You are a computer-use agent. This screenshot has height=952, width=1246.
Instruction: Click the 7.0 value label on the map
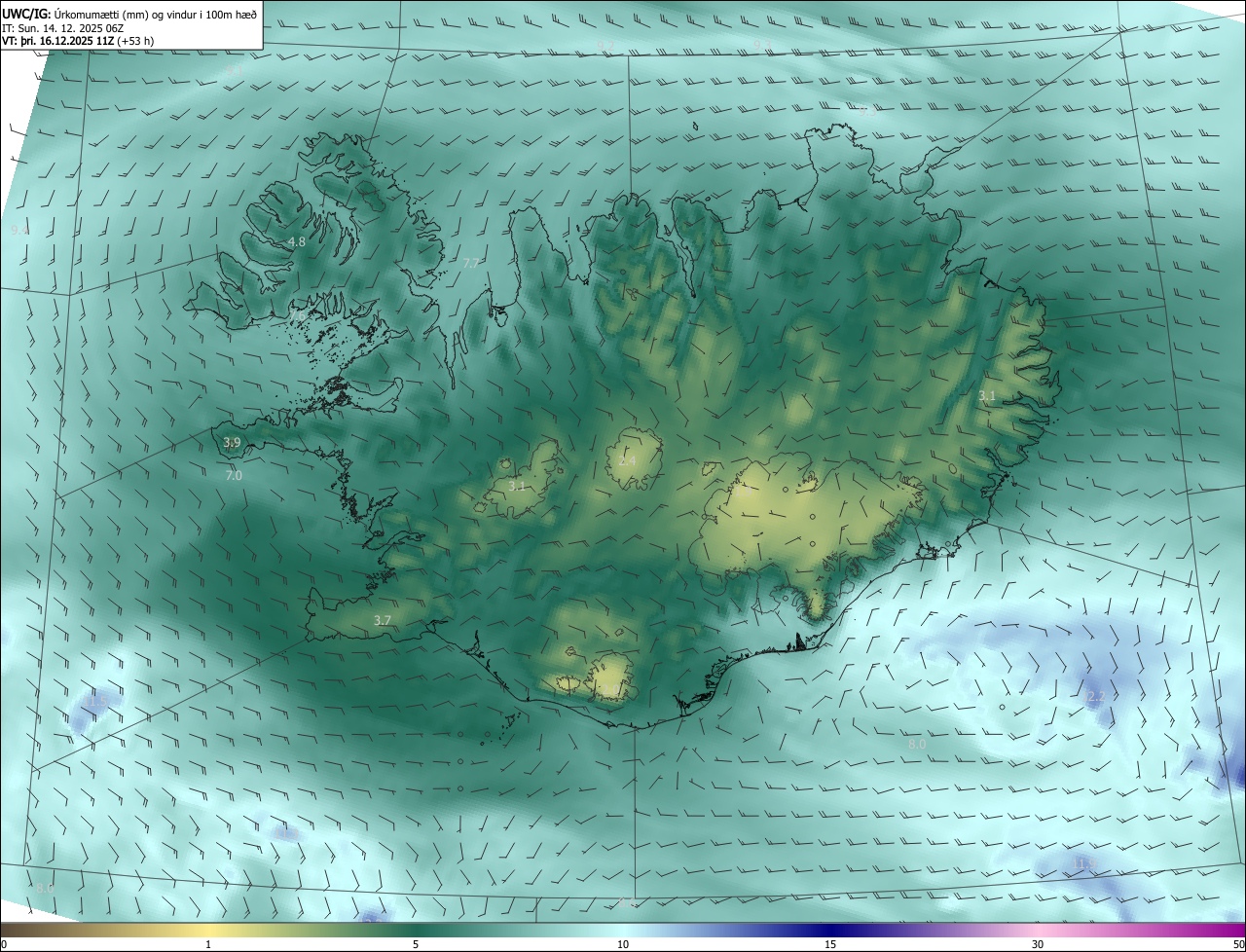[x=234, y=476]
